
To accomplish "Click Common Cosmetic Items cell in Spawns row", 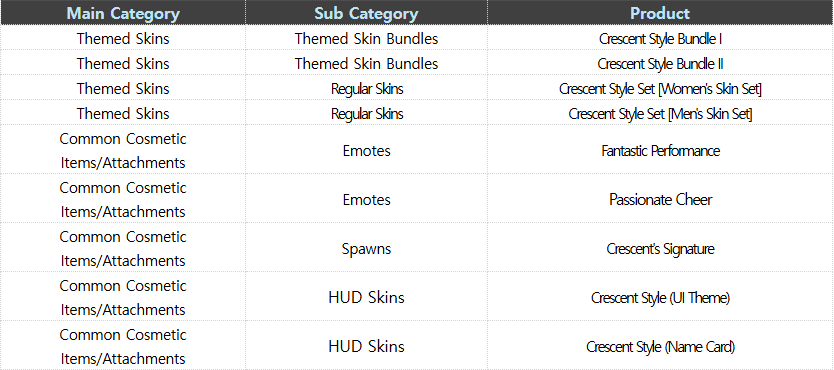I will [x=123, y=248].
